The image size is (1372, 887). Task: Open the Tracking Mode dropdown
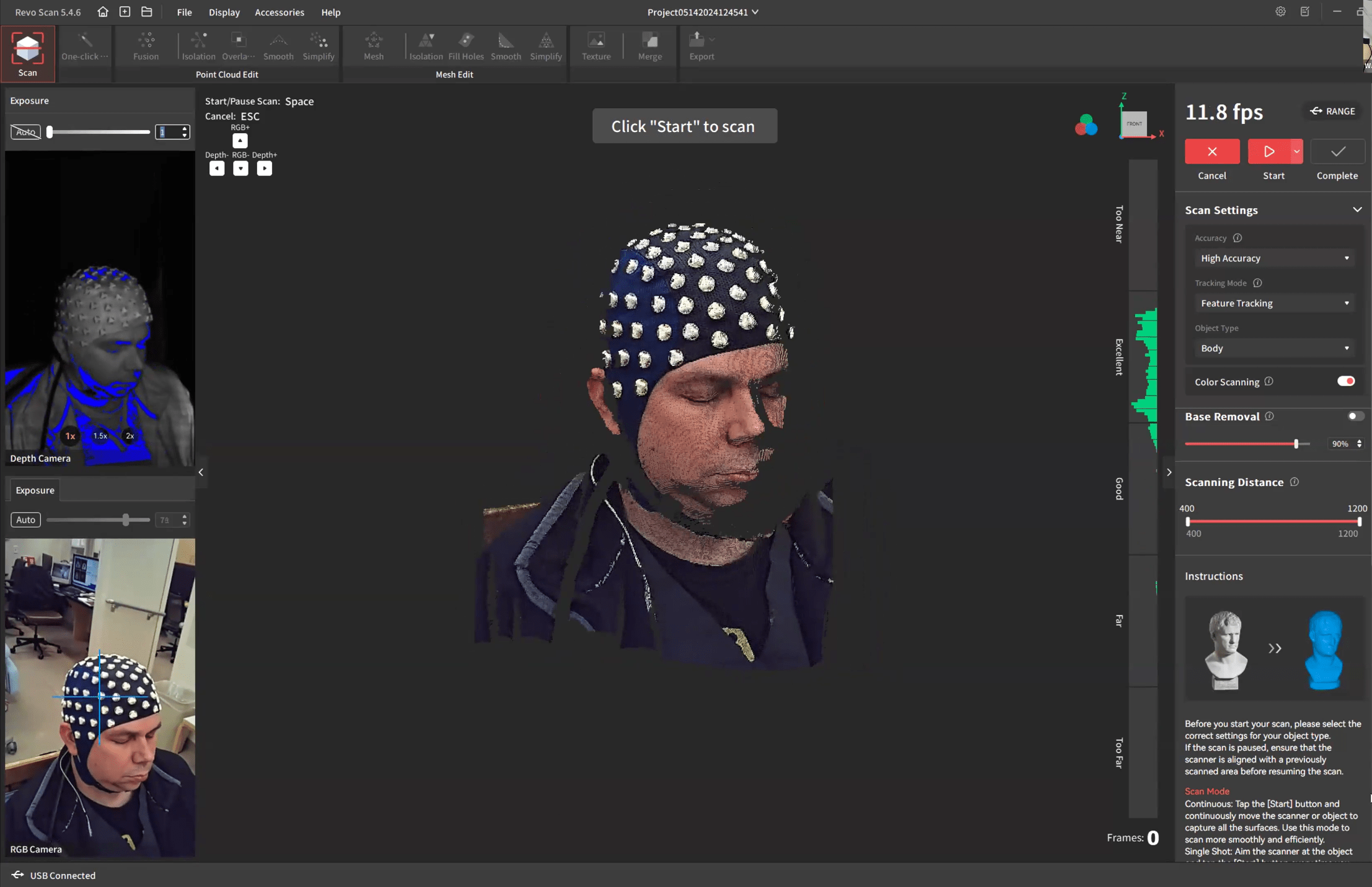[1273, 303]
